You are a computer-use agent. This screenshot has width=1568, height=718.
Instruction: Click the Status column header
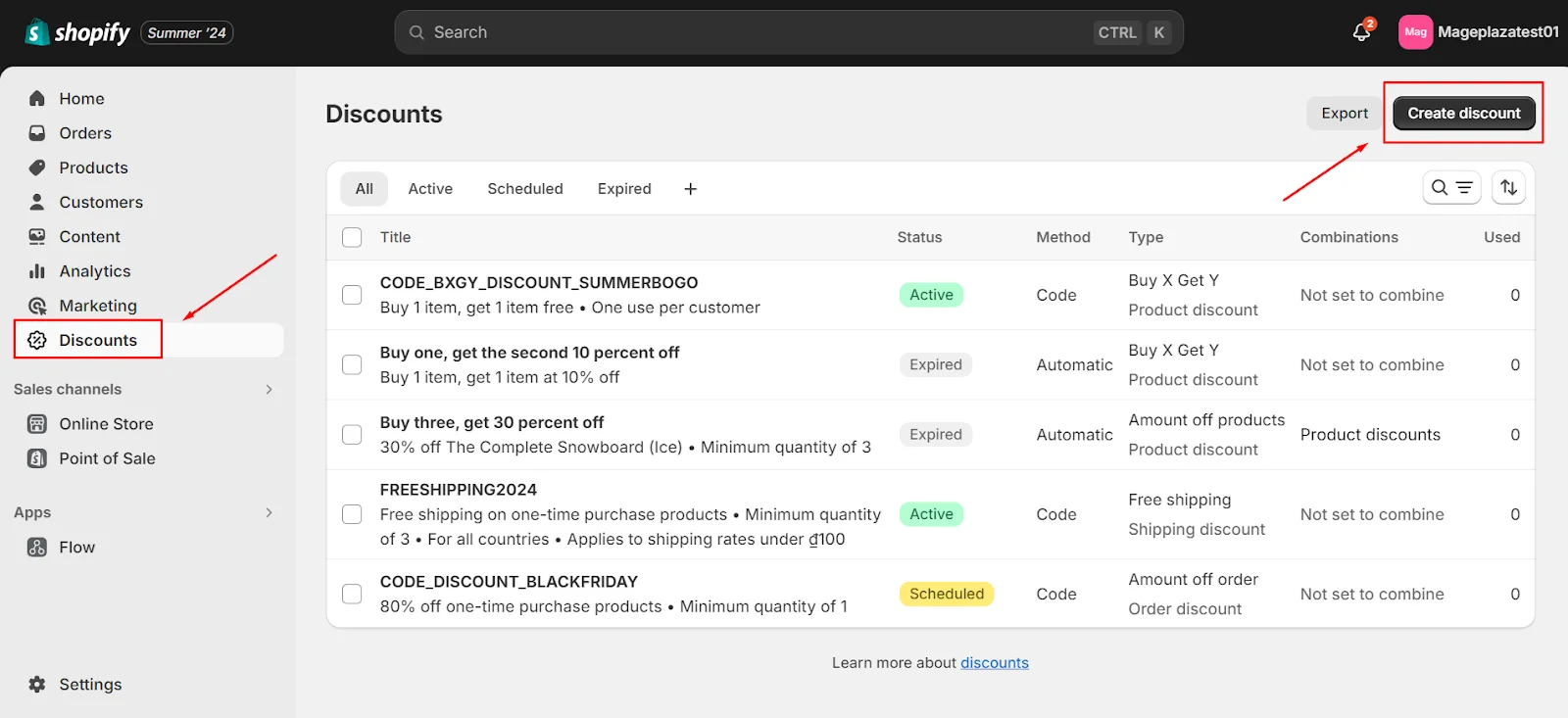tap(919, 237)
